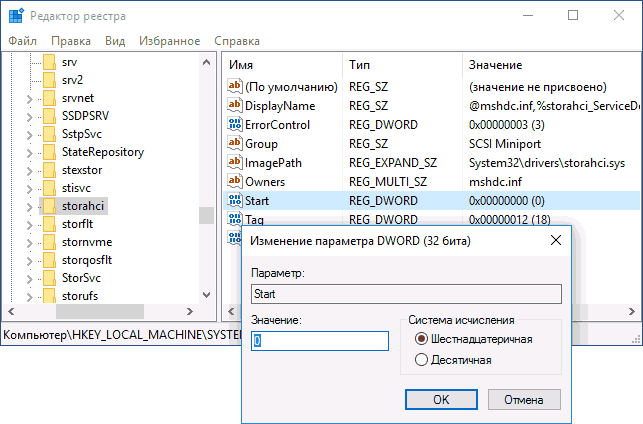Click the tree scroll down arrow
The image size is (643, 424).
[206, 295]
